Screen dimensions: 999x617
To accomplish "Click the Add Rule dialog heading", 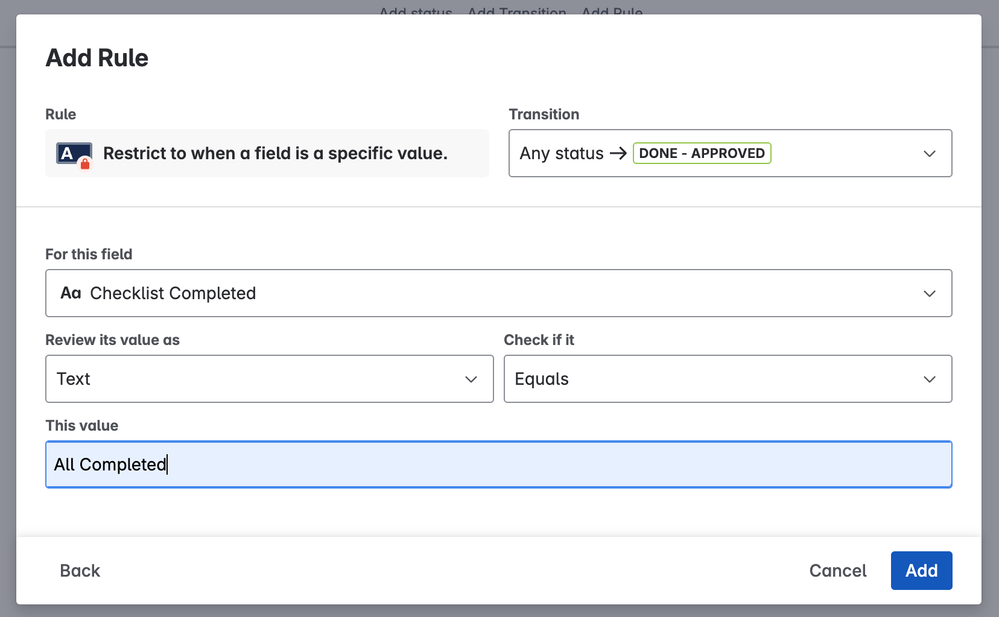I will 97,58.
